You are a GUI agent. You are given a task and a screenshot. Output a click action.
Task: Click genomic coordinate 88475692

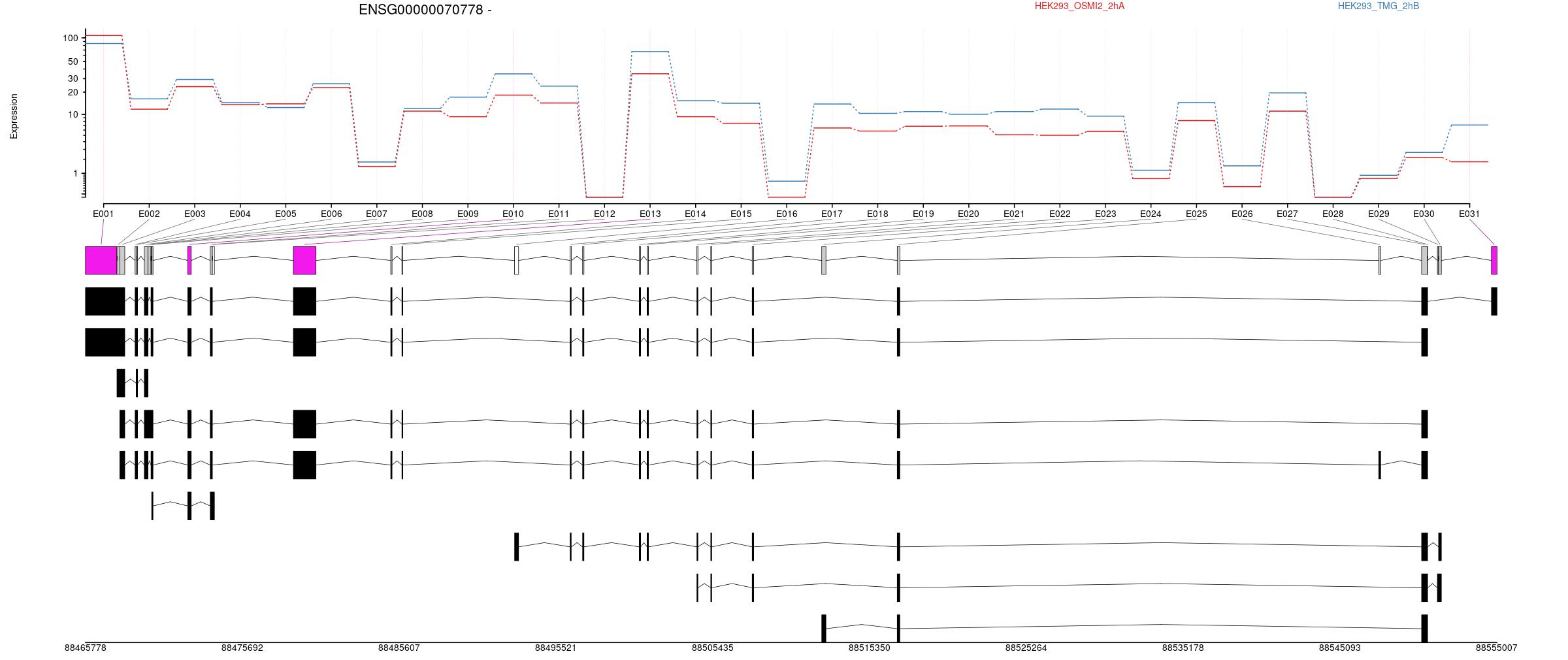pos(242,648)
